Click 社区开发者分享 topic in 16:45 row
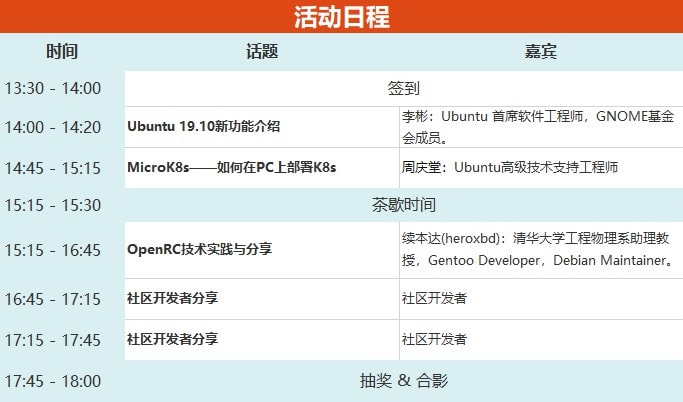This screenshot has height=402, width=683. coord(172,298)
